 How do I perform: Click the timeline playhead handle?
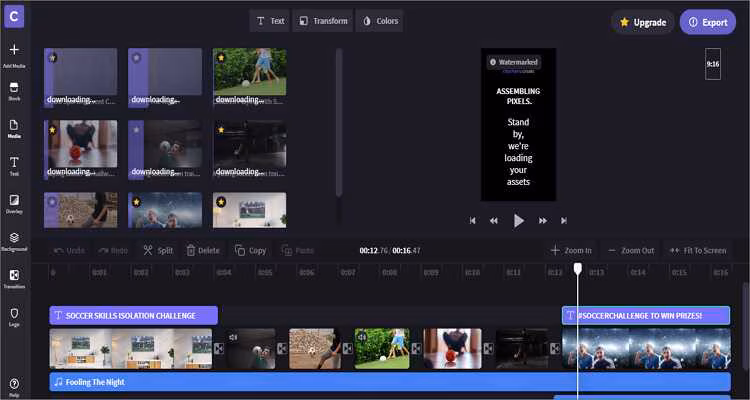pyautogui.click(x=578, y=268)
